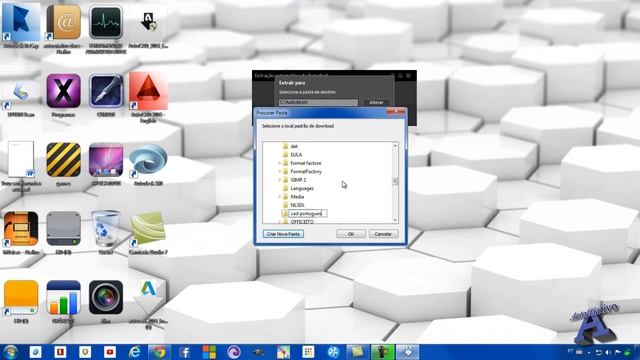Image resolution: width=640 pixels, height=360 pixels.
Task: Select the 'format factore' folder
Action: point(306,163)
